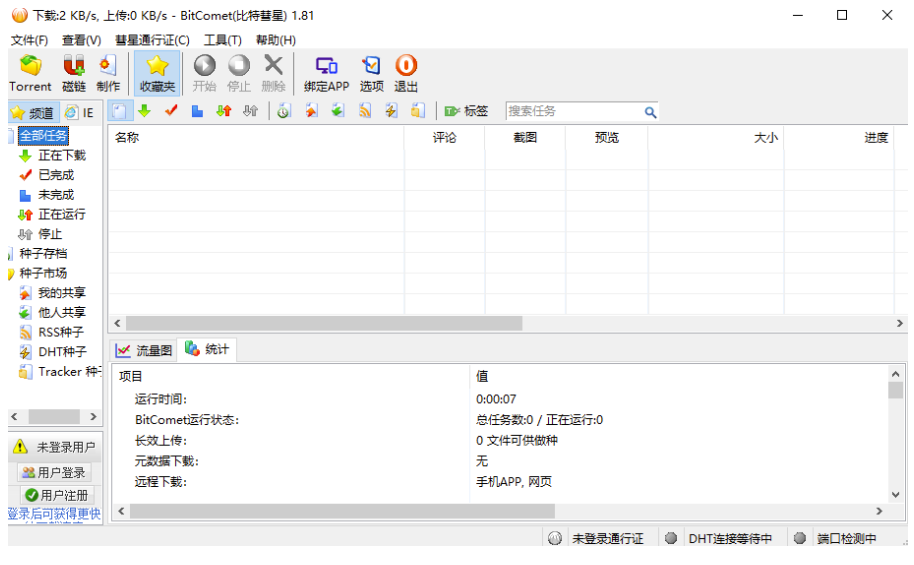Viewport: 914px width, 565px height.
Task: Click the 用户登录 button
Action: click(x=54, y=473)
